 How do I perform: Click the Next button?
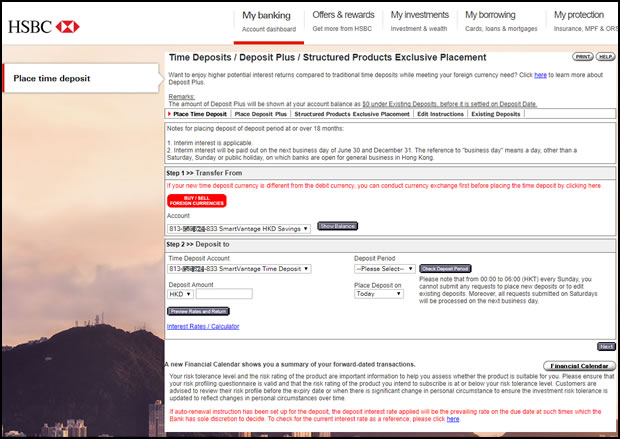(x=606, y=347)
